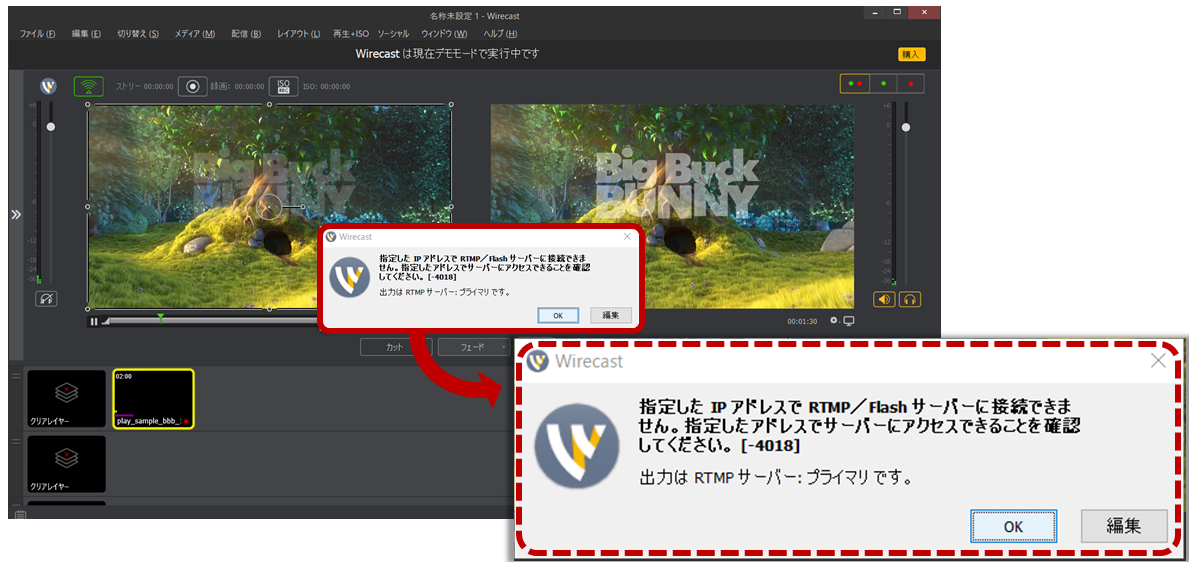Click the Wirecast logo icon above the left audio meter
1189x562 pixels.
tap(49, 86)
